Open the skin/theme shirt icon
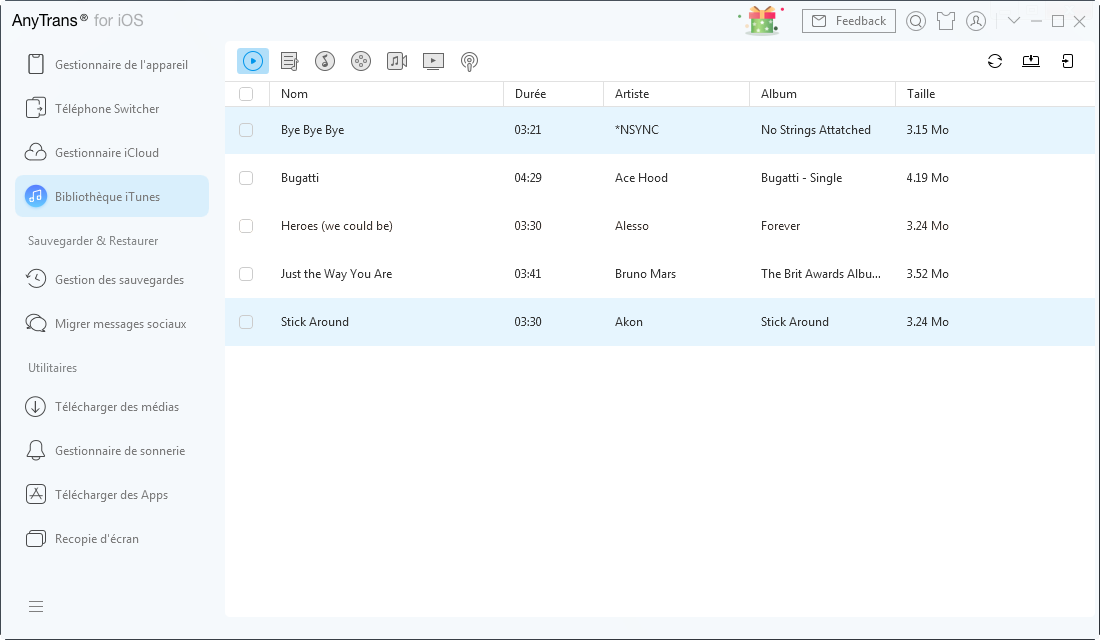This screenshot has height=640, width=1100. click(946, 21)
